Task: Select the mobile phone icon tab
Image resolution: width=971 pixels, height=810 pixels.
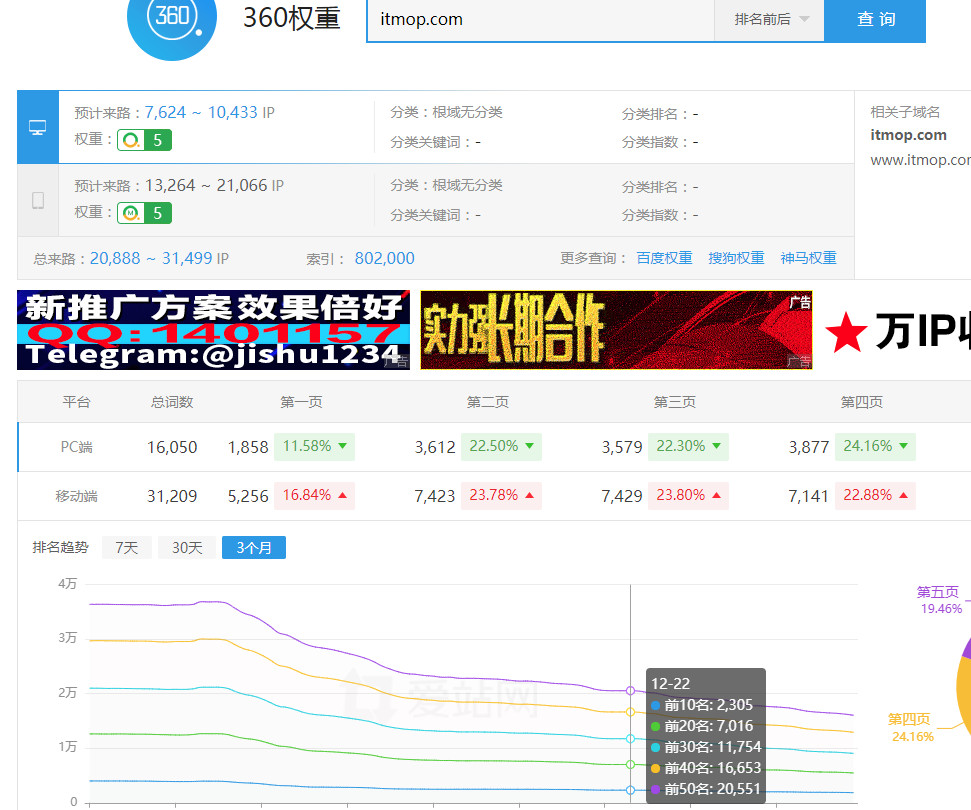Action: (x=38, y=200)
